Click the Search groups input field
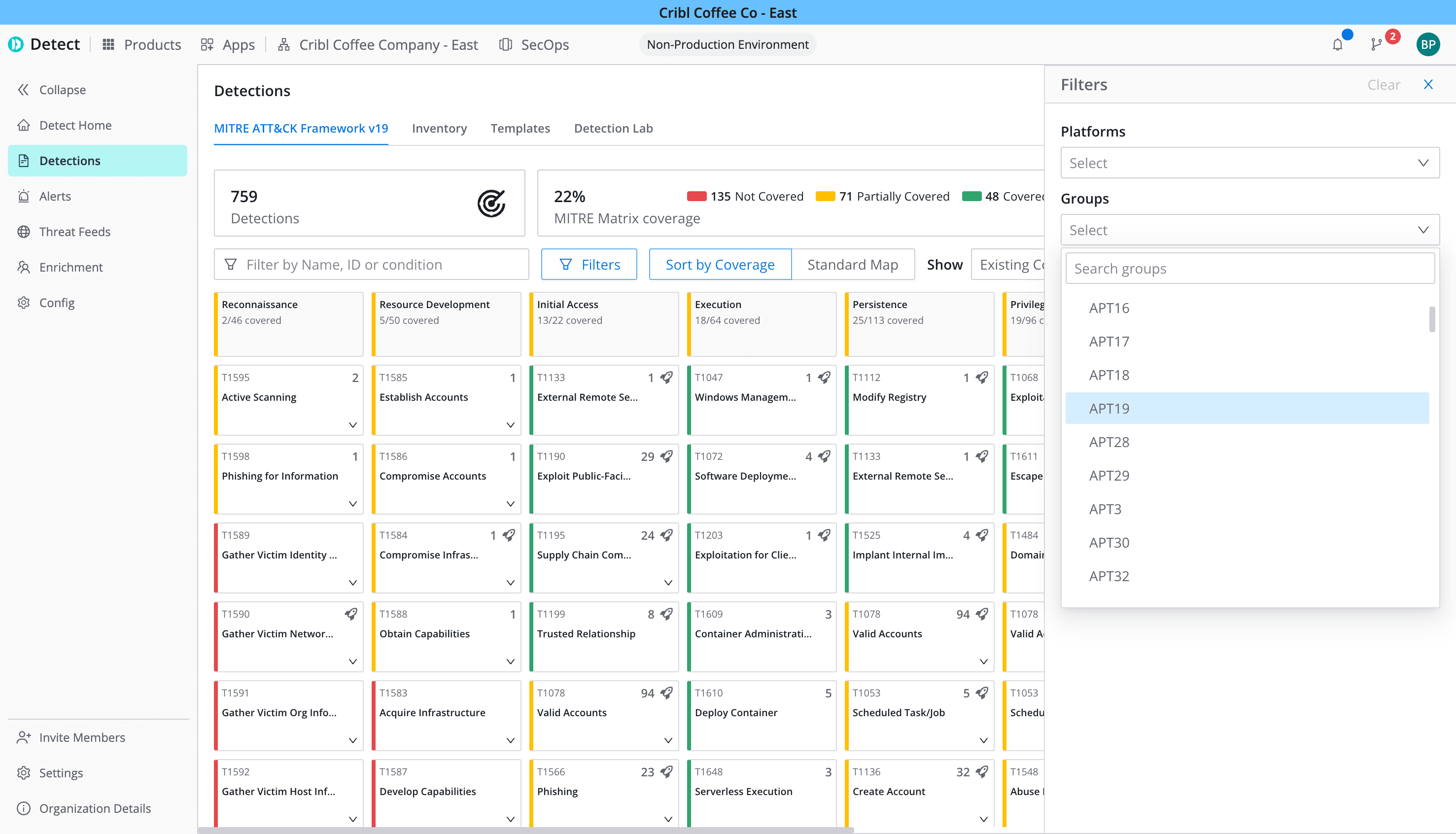The height and width of the screenshot is (834, 1456). pyautogui.click(x=1250, y=268)
